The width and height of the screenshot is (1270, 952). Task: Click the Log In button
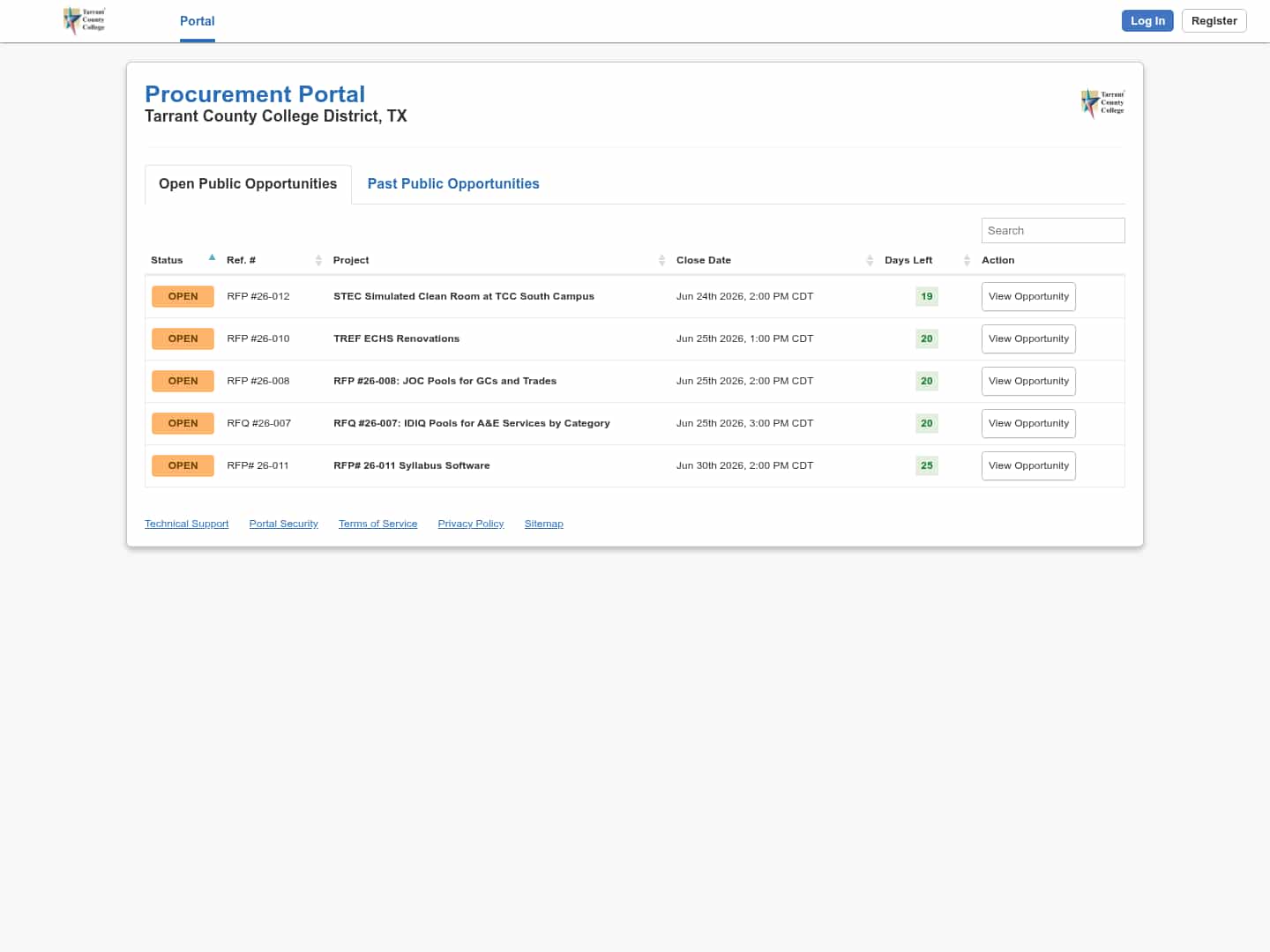click(1147, 21)
